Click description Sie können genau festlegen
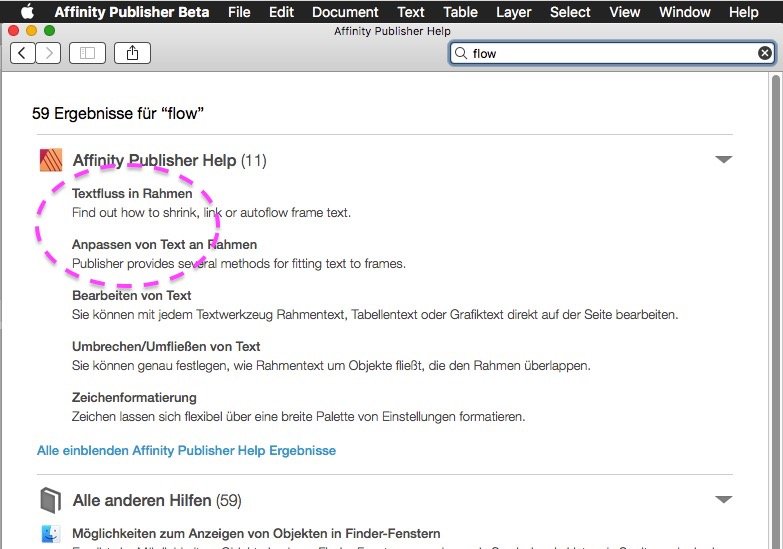This screenshot has height=549, width=783. [x=331, y=365]
